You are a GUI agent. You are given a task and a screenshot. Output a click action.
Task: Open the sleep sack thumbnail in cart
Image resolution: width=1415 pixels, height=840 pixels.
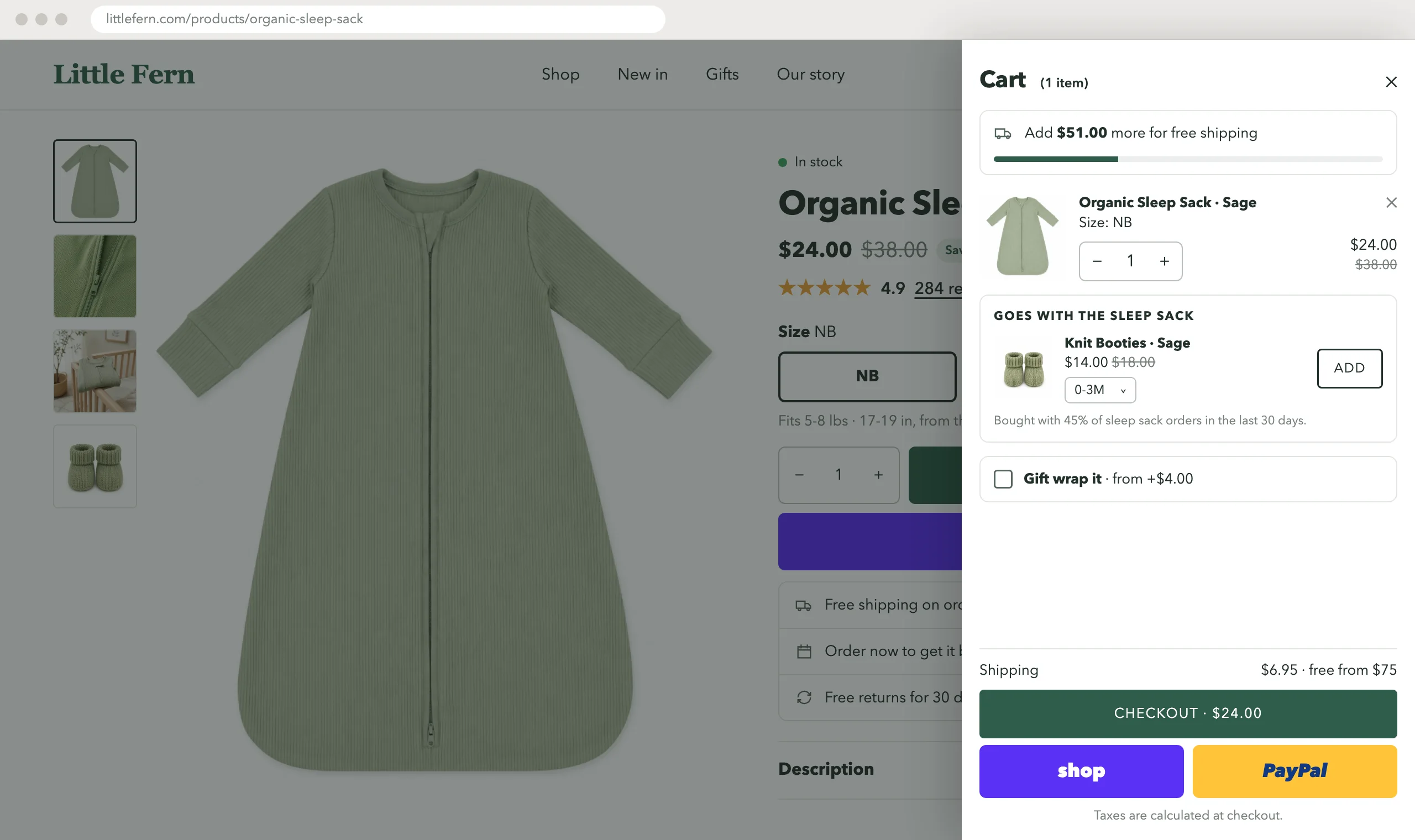click(x=1021, y=235)
